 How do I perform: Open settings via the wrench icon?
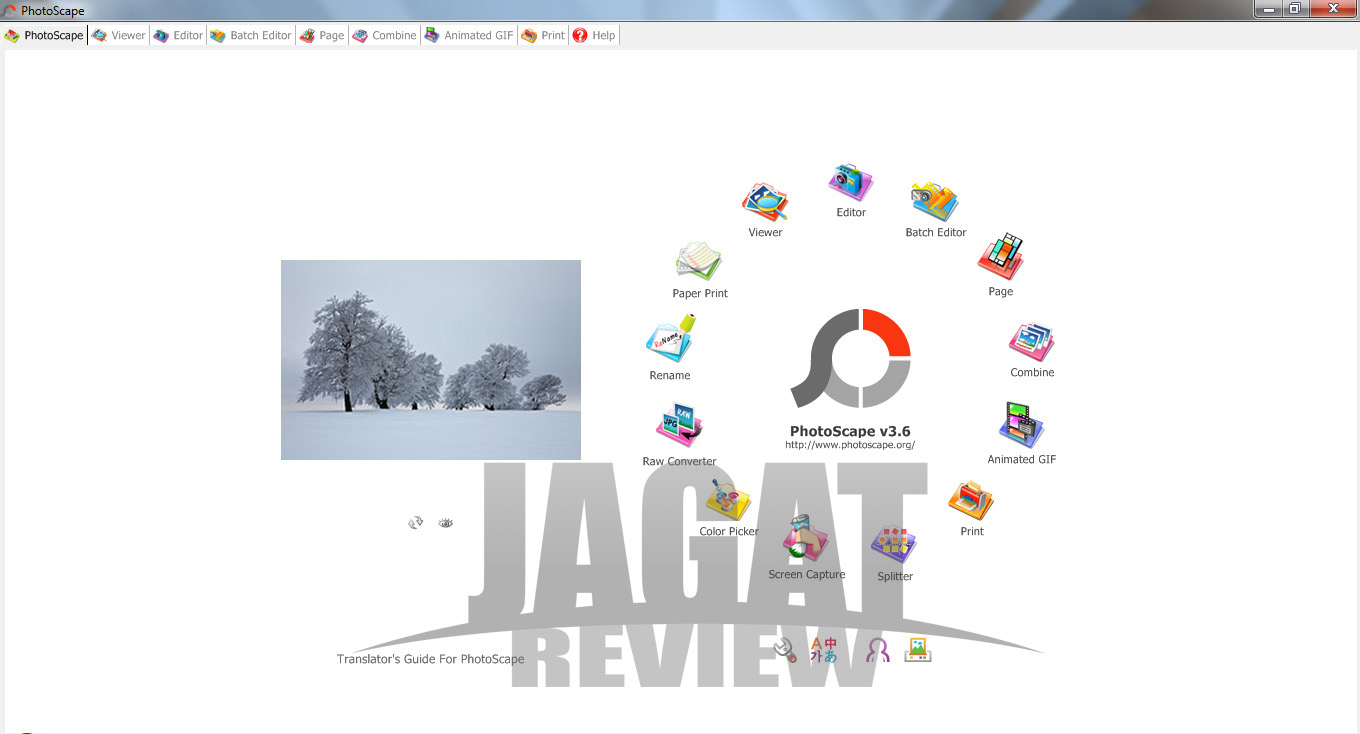(785, 650)
